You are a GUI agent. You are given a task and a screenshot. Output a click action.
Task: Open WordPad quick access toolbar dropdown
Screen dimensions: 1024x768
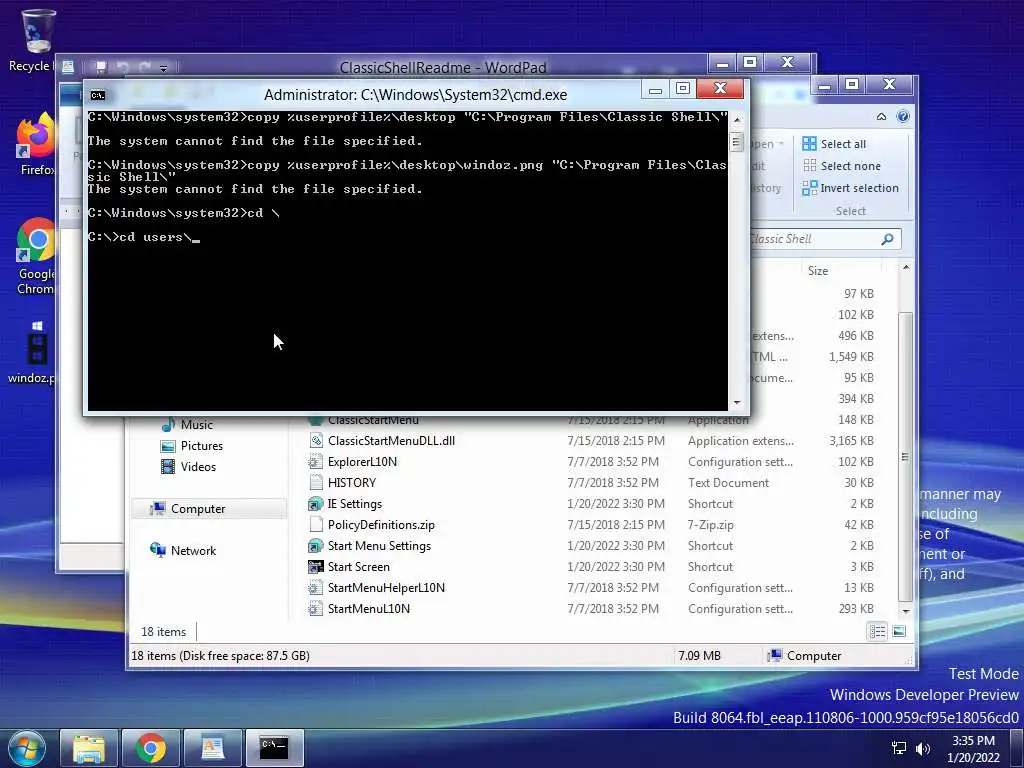point(163,68)
